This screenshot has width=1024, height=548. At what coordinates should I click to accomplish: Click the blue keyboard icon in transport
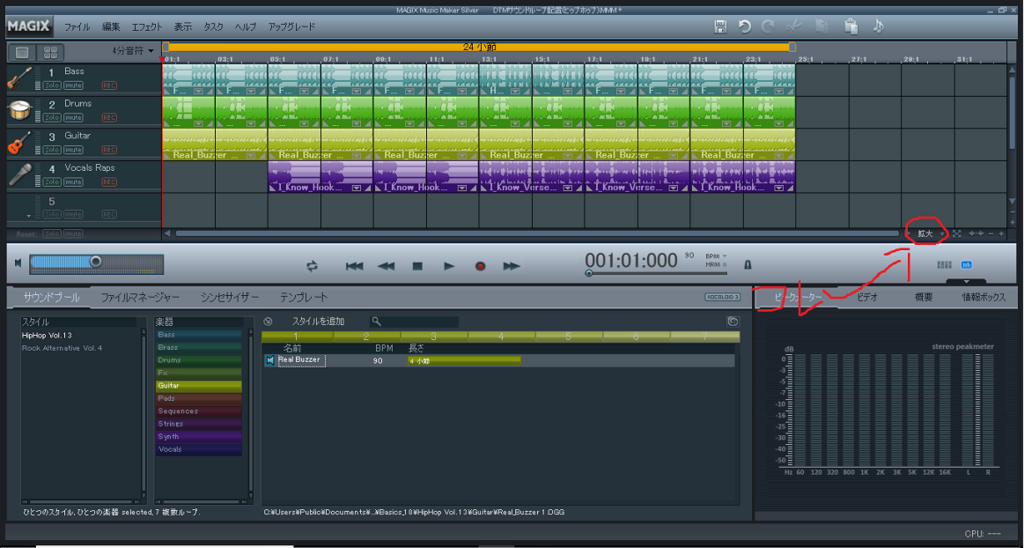tap(967, 265)
